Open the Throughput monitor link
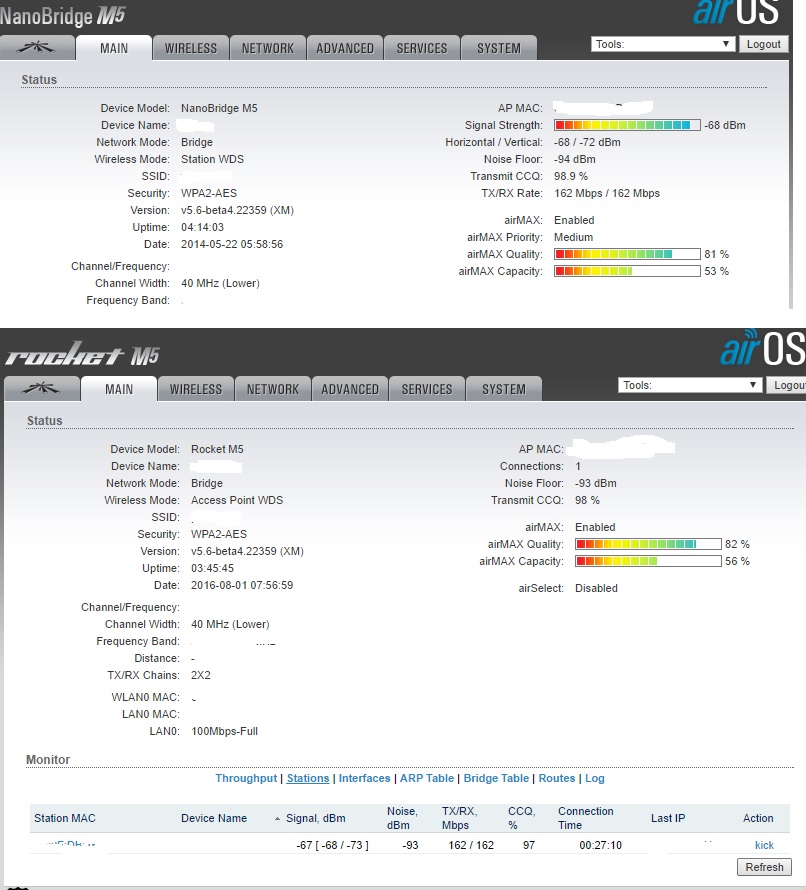 tap(246, 778)
